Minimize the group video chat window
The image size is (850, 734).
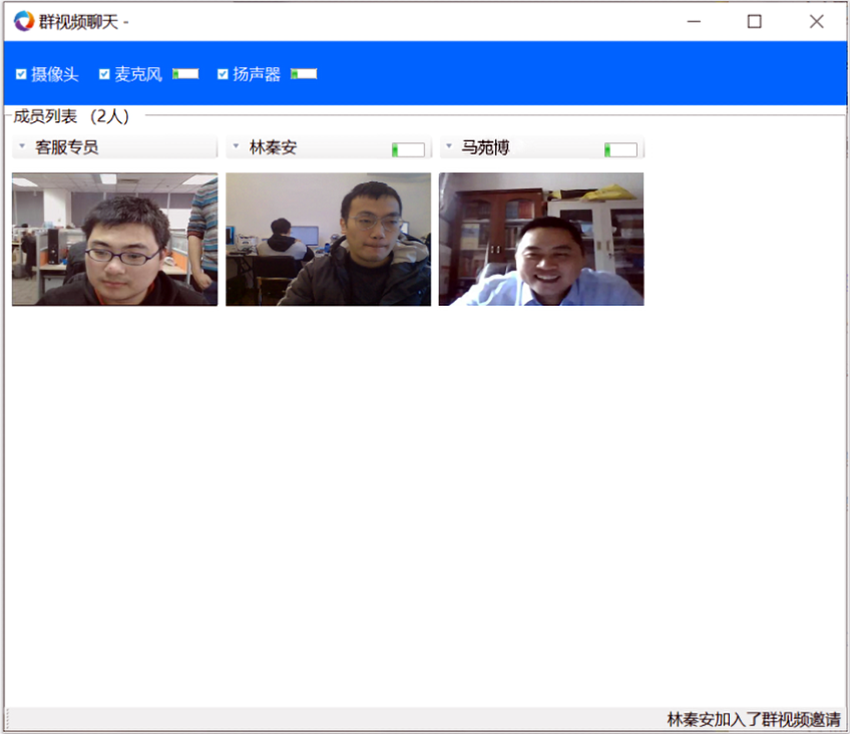pyautogui.click(x=694, y=22)
